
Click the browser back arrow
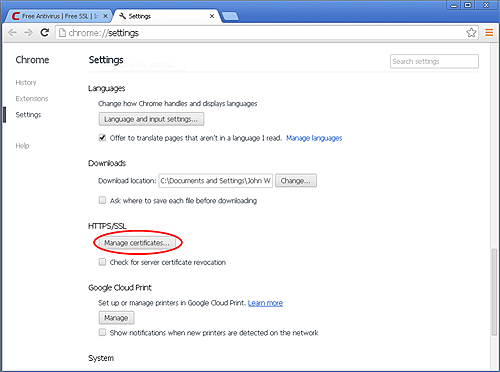pyautogui.click(x=12, y=33)
